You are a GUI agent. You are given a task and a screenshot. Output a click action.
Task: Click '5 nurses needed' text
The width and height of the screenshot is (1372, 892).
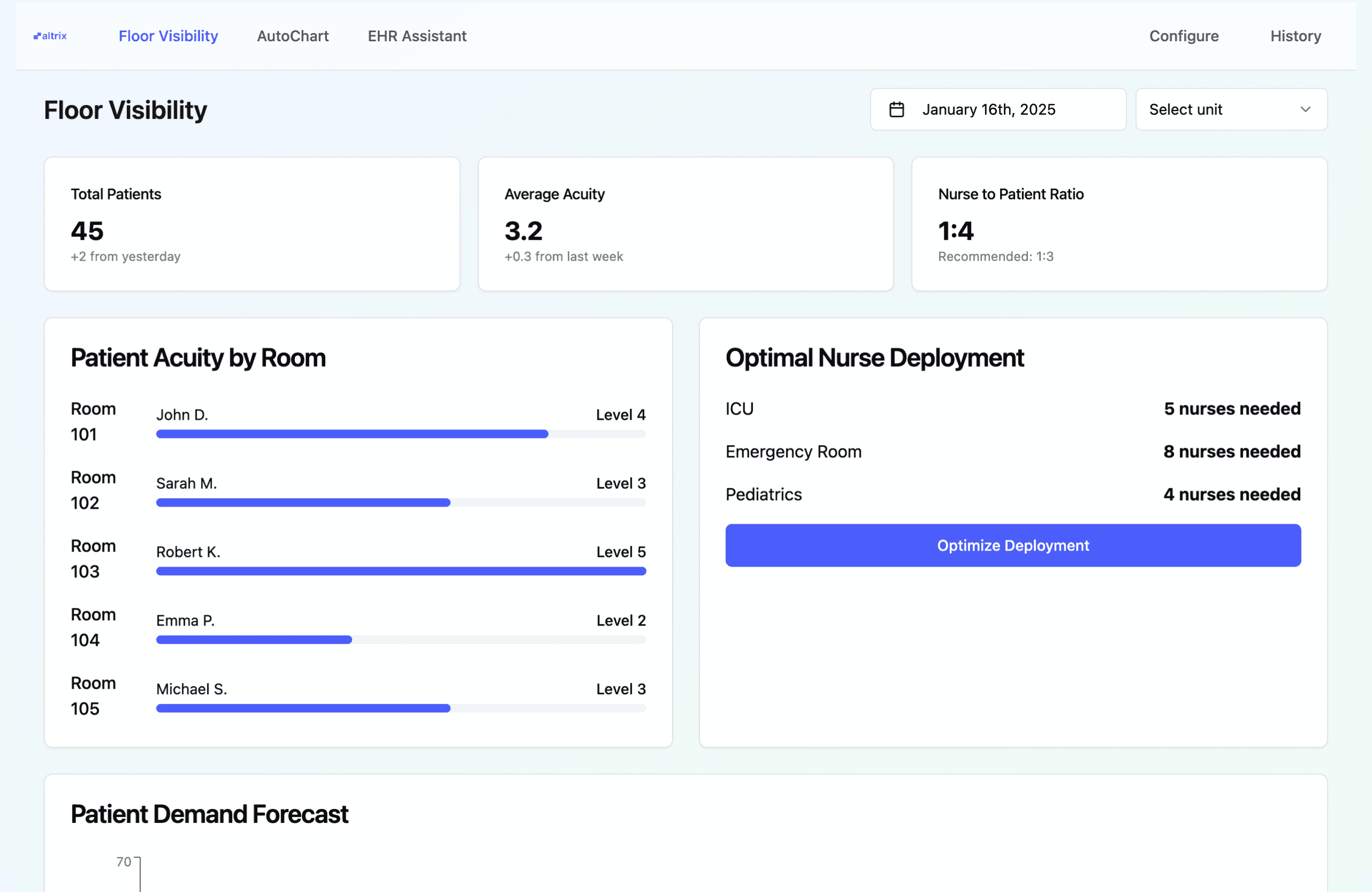click(x=1232, y=409)
